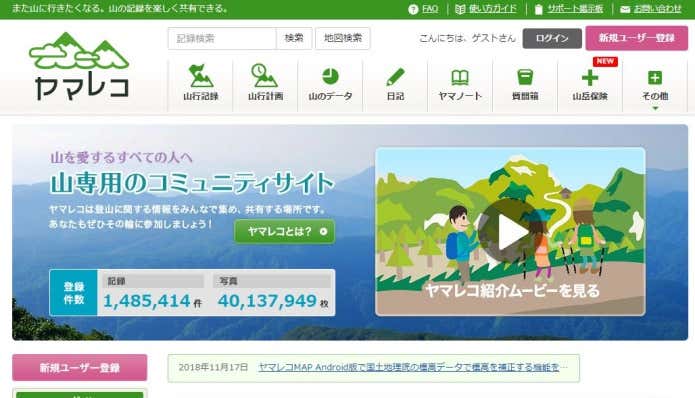This screenshot has height=398, width=695.
Task: Click the 山専用のコミュニティサイト headline
Action: pyautogui.click(x=192, y=183)
